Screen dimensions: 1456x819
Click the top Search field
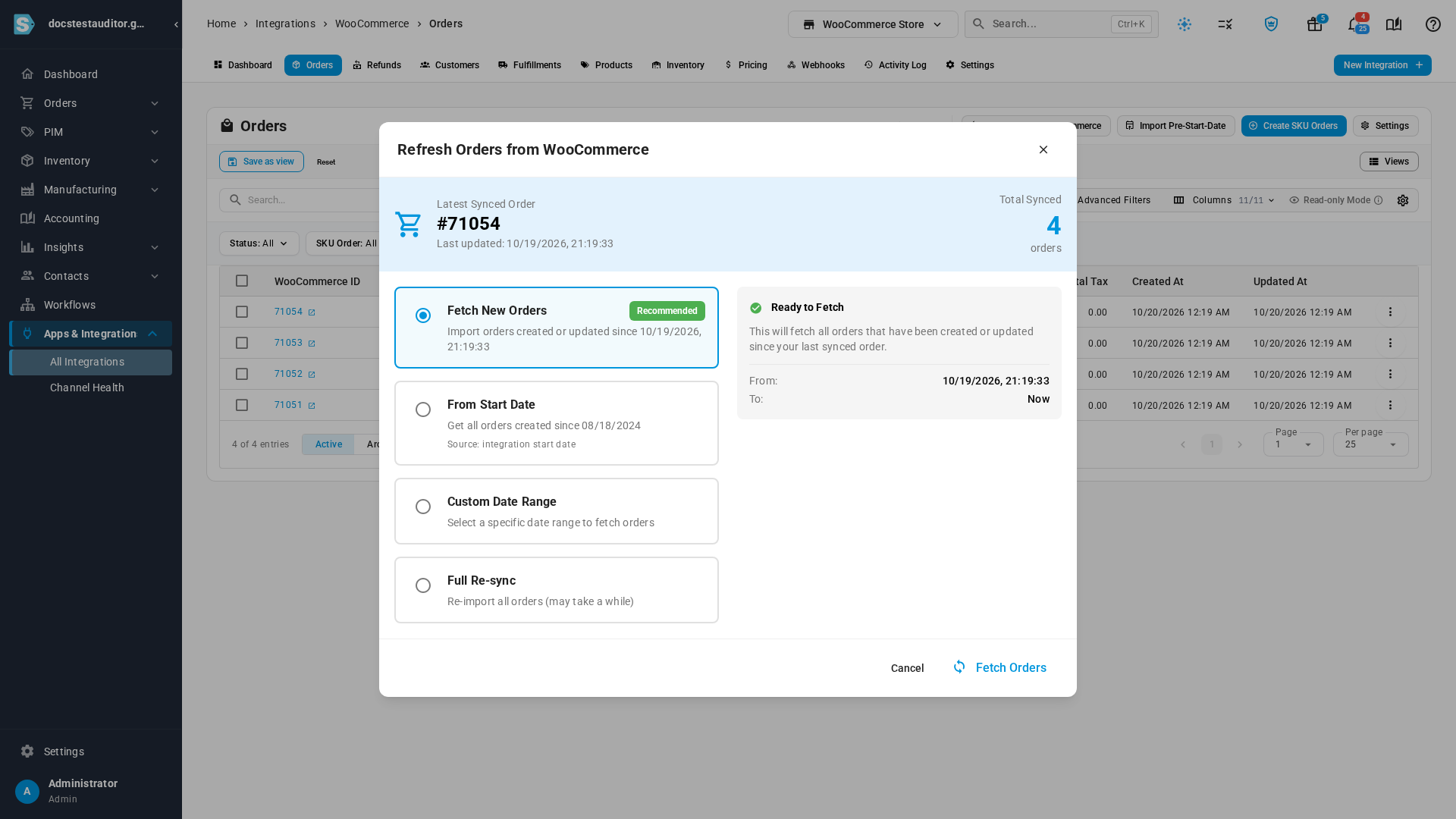coord(1062,24)
